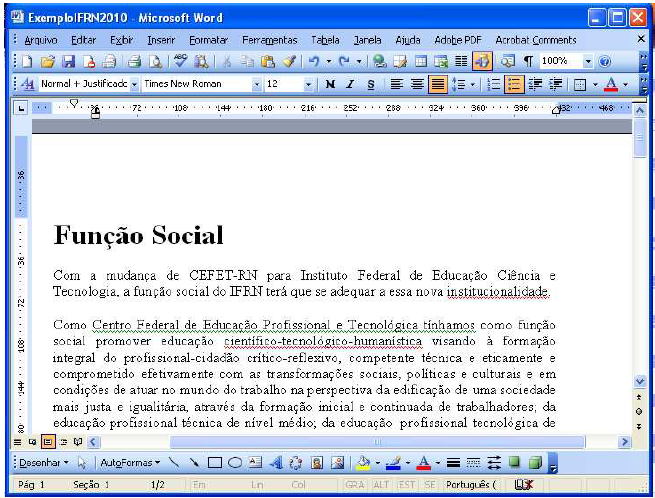Open the Formatar menu
This screenshot has width=655, height=498.
[208, 40]
